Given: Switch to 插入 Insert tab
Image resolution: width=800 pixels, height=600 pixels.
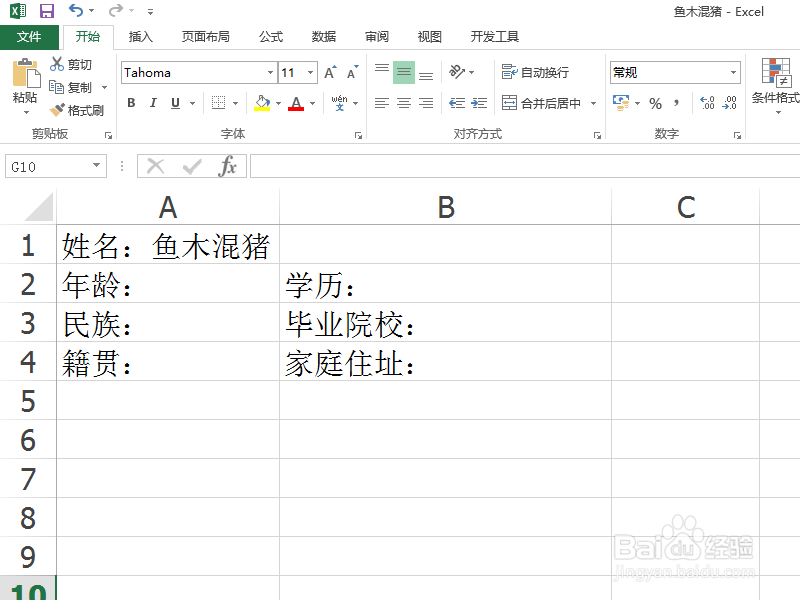Looking at the screenshot, I should point(140,37).
